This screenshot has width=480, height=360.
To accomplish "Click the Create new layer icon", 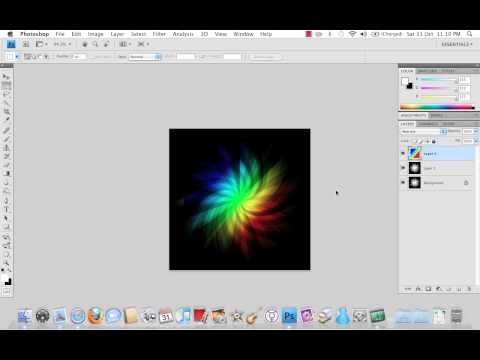I will pyautogui.click(x=459, y=289).
